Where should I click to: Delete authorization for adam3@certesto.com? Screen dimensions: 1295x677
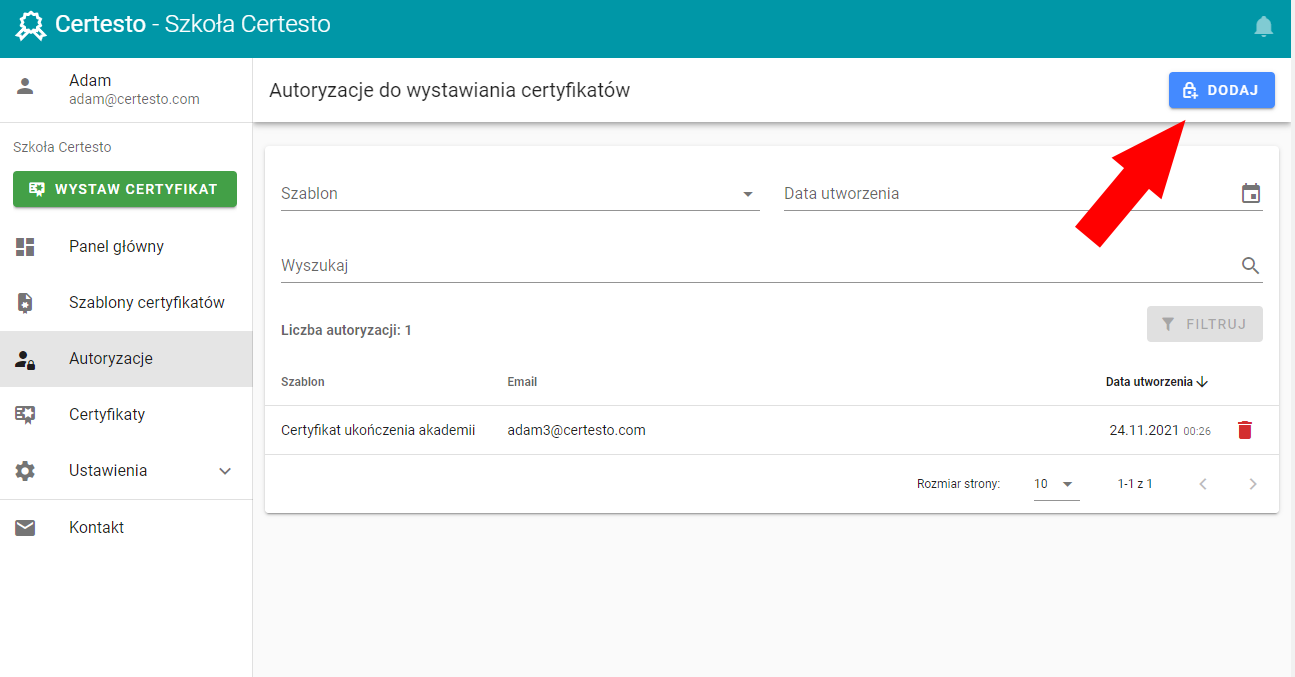pos(1244,430)
